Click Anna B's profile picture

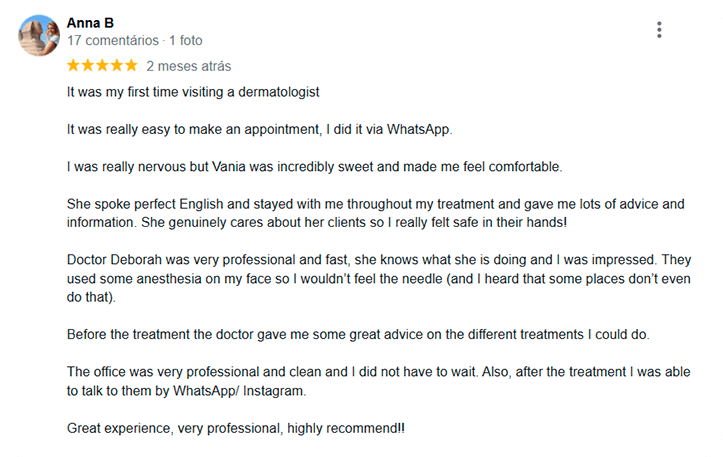coord(39,36)
